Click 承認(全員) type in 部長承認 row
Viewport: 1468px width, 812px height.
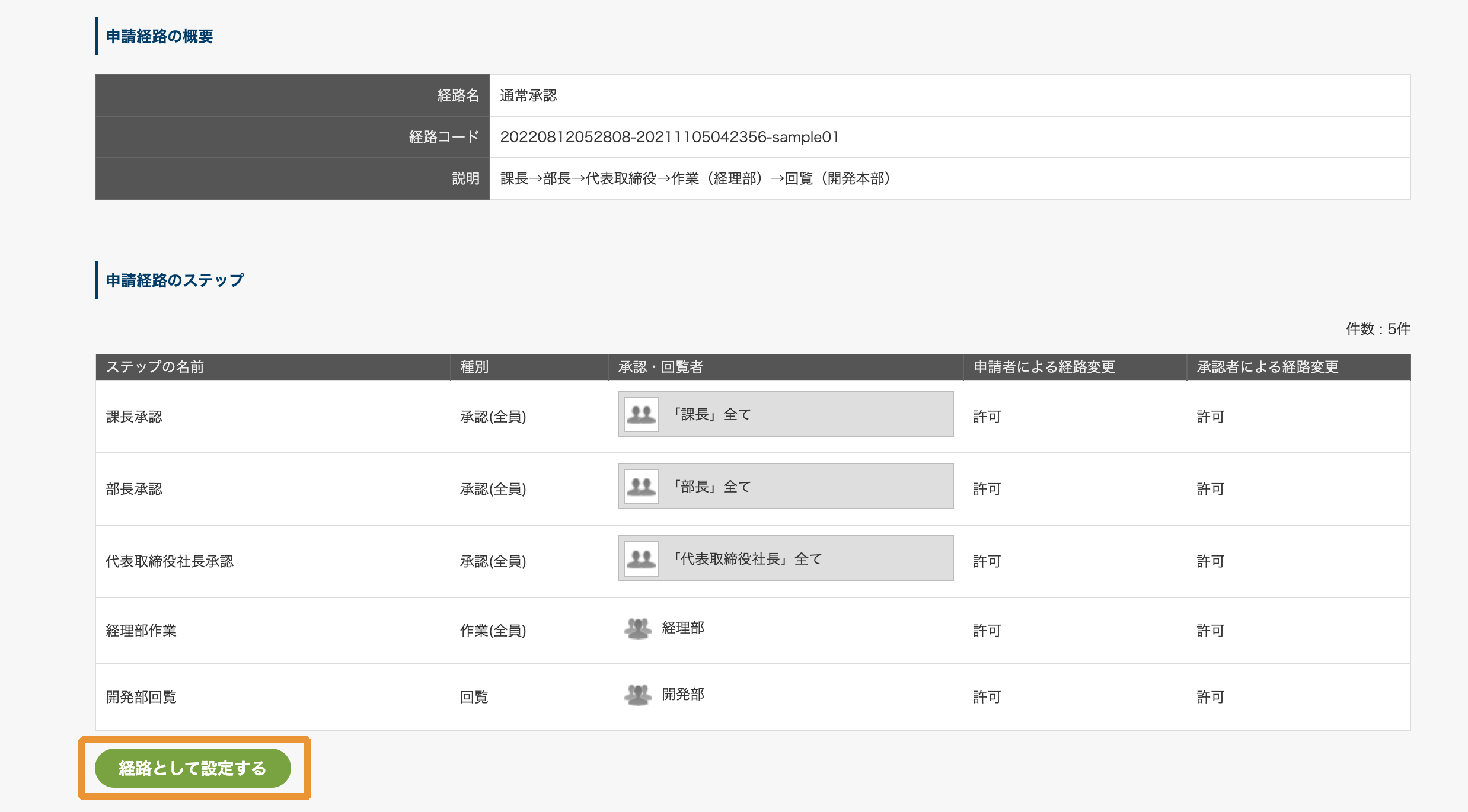click(493, 489)
